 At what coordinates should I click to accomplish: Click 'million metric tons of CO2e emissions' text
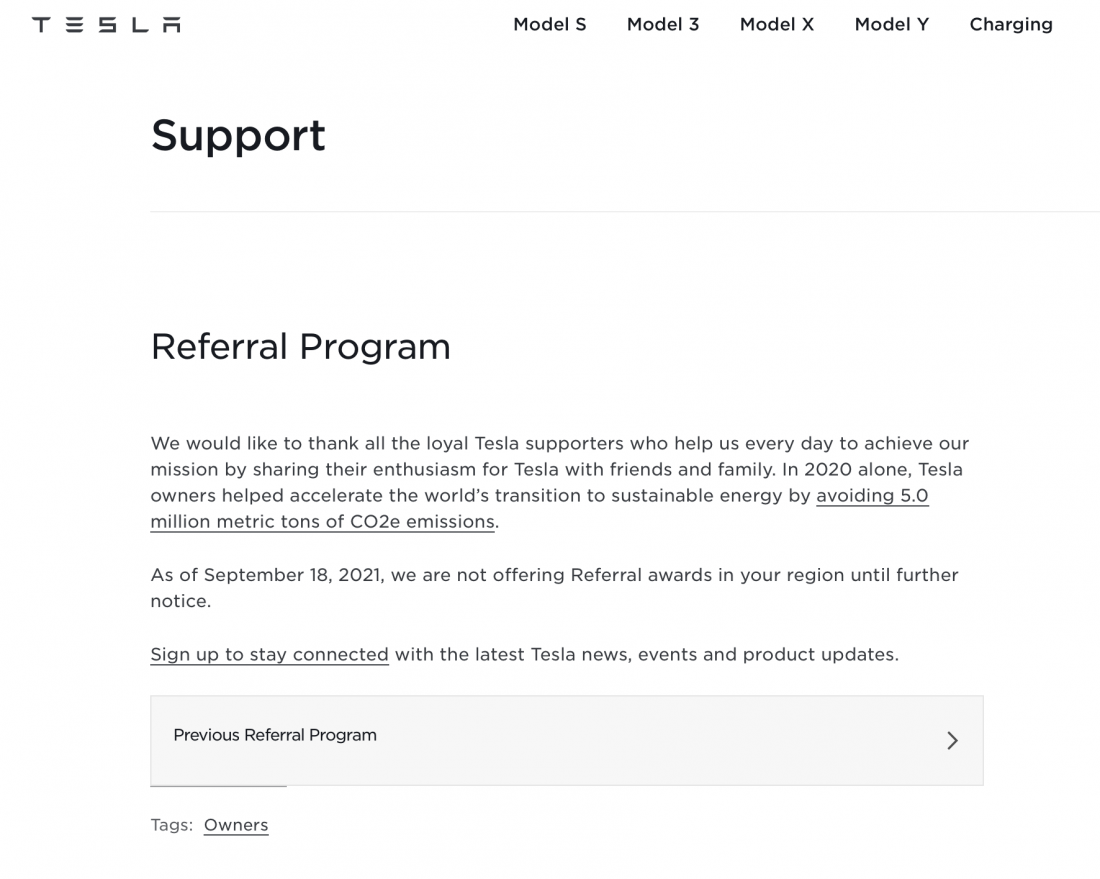point(322,522)
